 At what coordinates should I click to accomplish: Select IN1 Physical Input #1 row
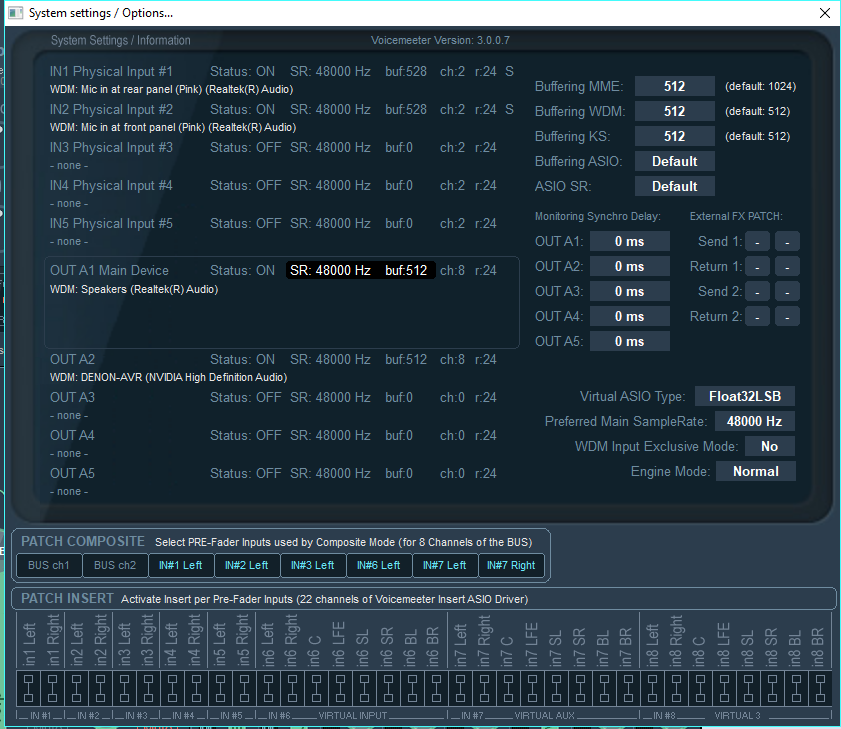[282, 80]
